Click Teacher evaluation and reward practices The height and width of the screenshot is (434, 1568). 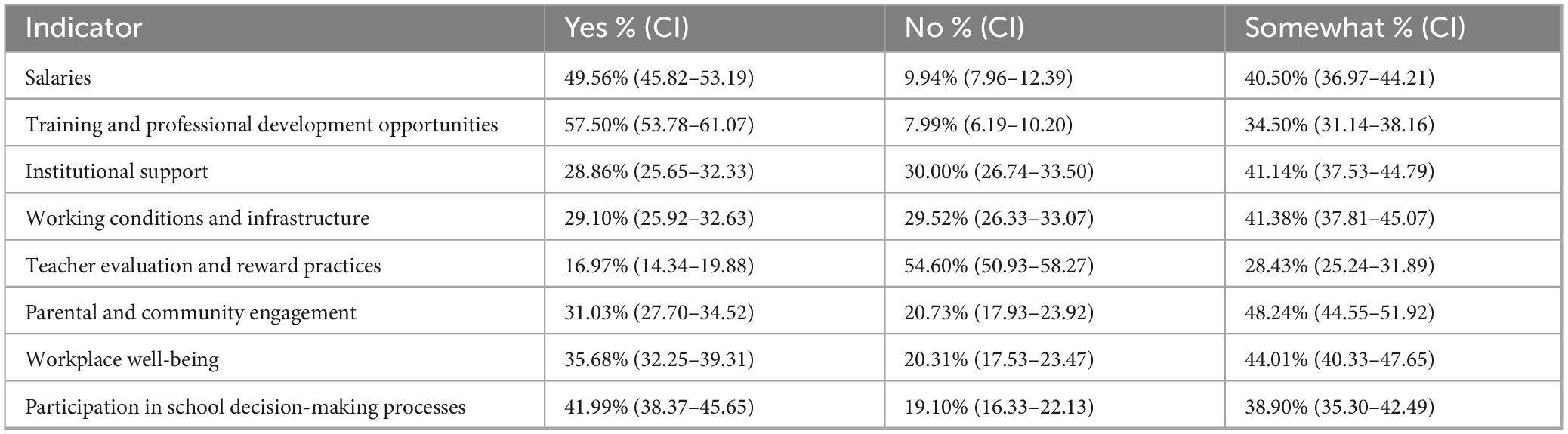click(203, 266)
